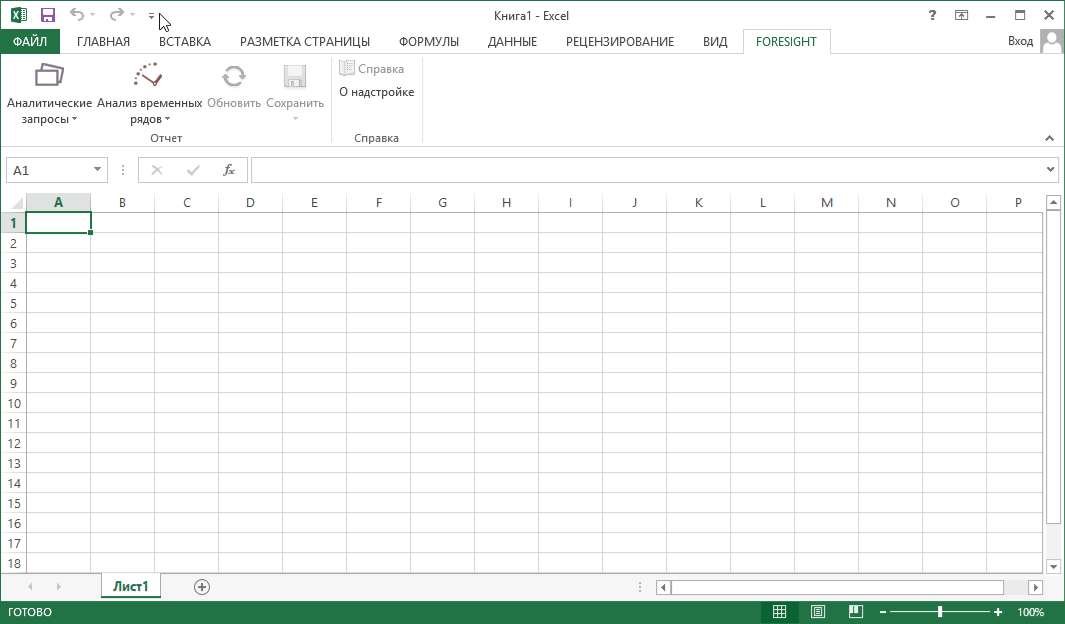
Task: Click in the formula bar input
Action: coord(648,170)
